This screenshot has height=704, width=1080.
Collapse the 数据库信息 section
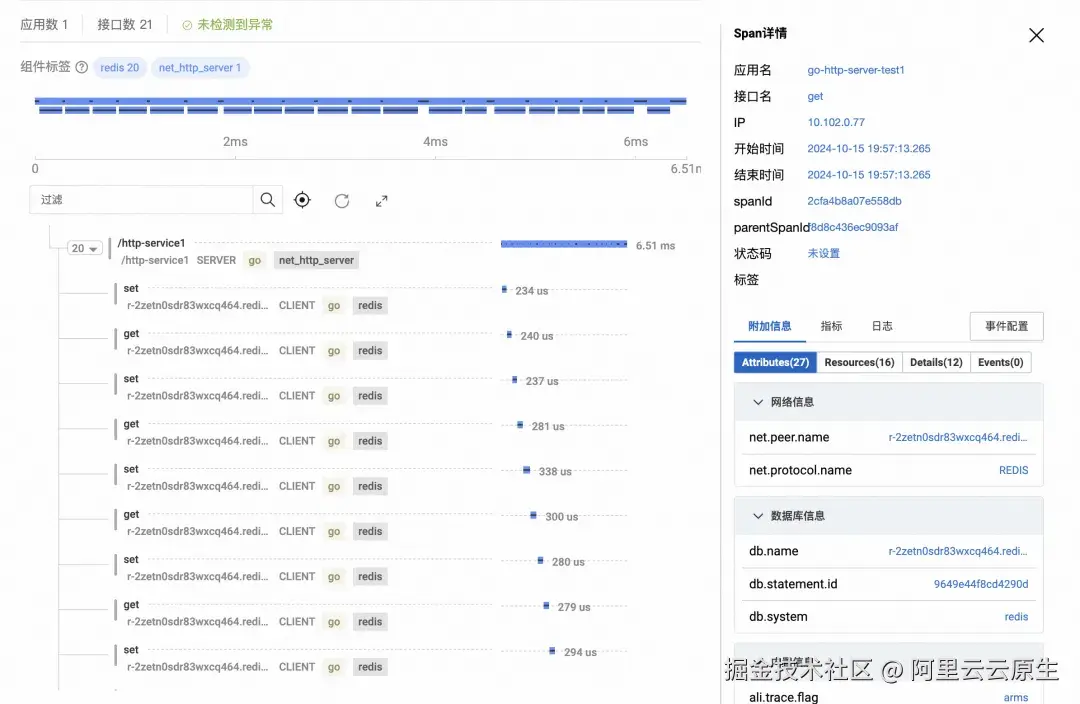758,516
